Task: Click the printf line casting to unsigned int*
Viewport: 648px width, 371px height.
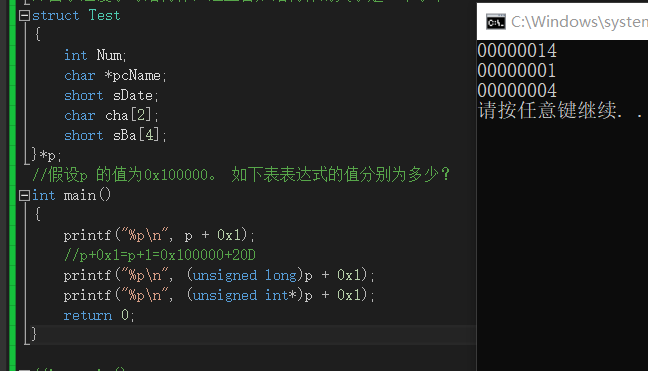Action: tap(219, 295)
